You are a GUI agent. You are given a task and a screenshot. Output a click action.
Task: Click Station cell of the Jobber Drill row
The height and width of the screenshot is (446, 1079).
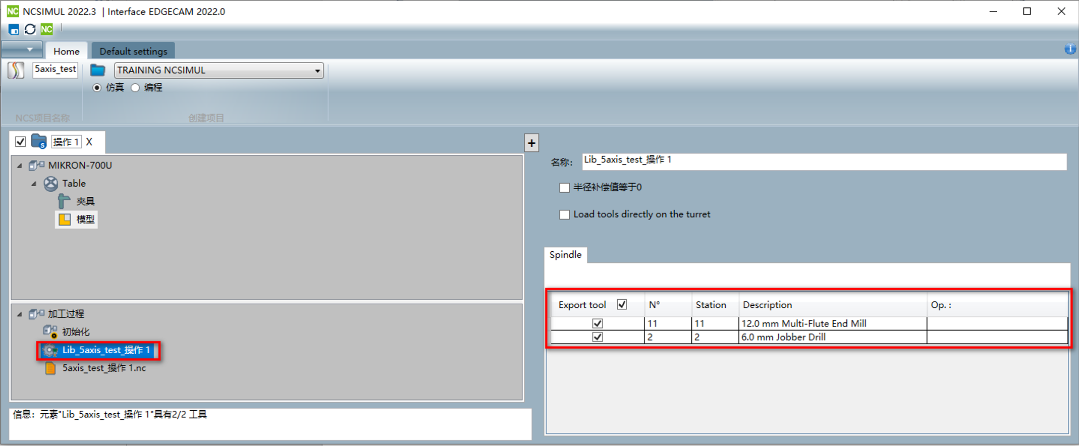(715, 337)
